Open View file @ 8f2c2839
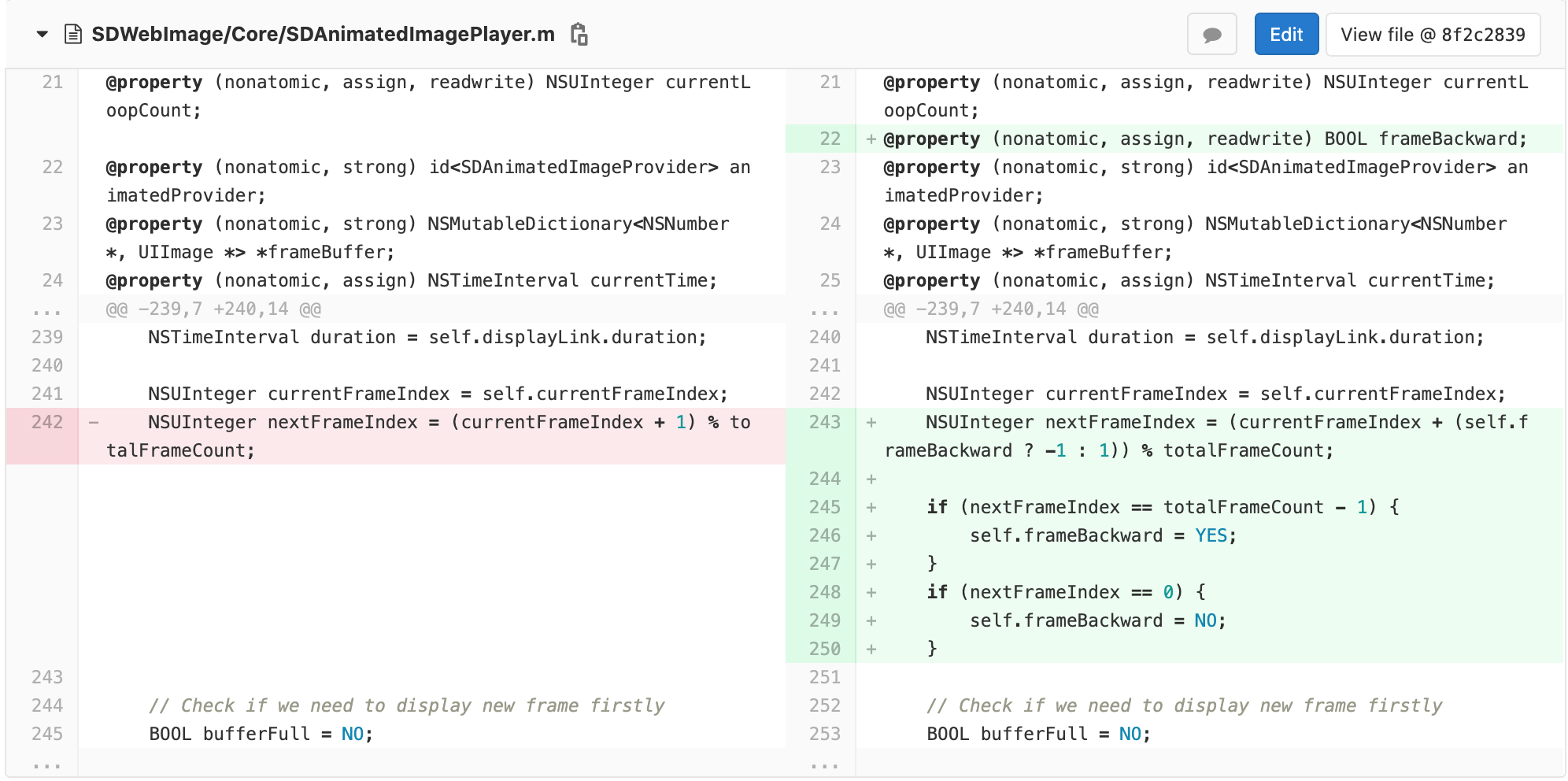 coord(1433,34)
